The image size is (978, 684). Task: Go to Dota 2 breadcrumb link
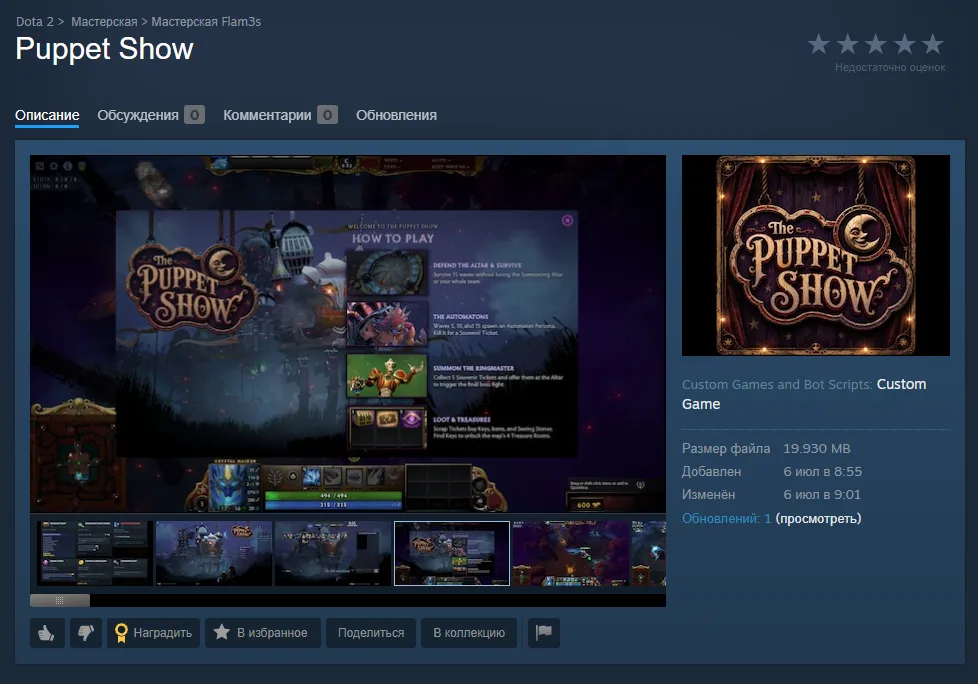pos(34,22)
